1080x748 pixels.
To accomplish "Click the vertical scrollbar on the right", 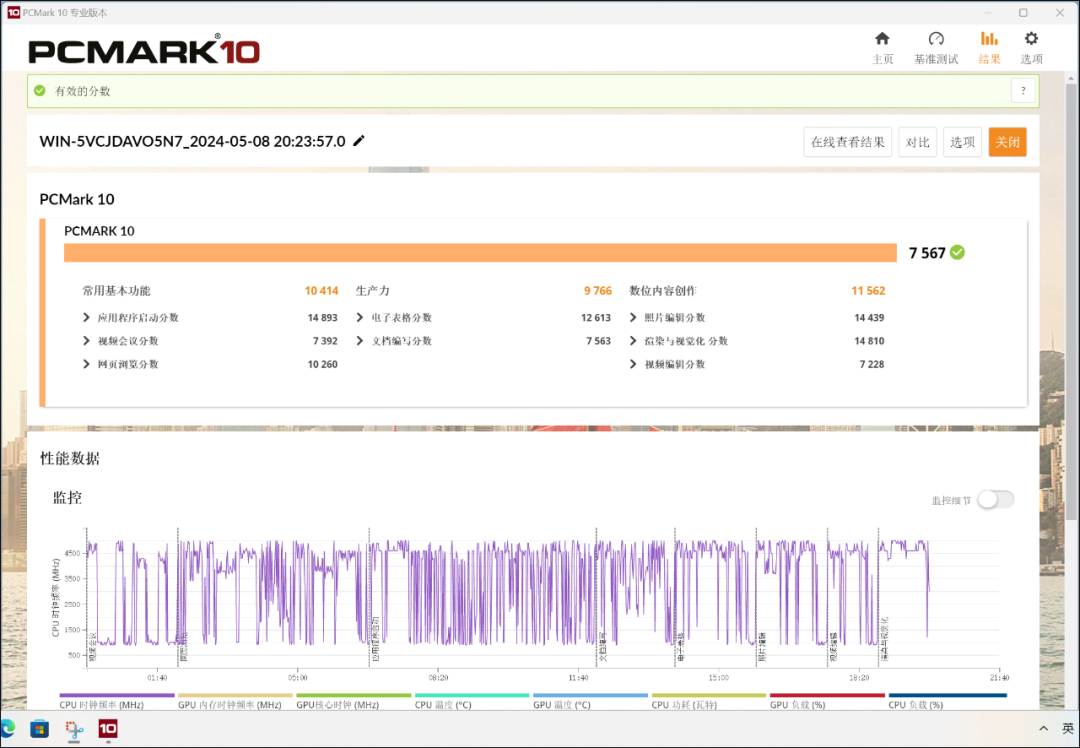I will pyautogui.click(x=1071, y=303).
